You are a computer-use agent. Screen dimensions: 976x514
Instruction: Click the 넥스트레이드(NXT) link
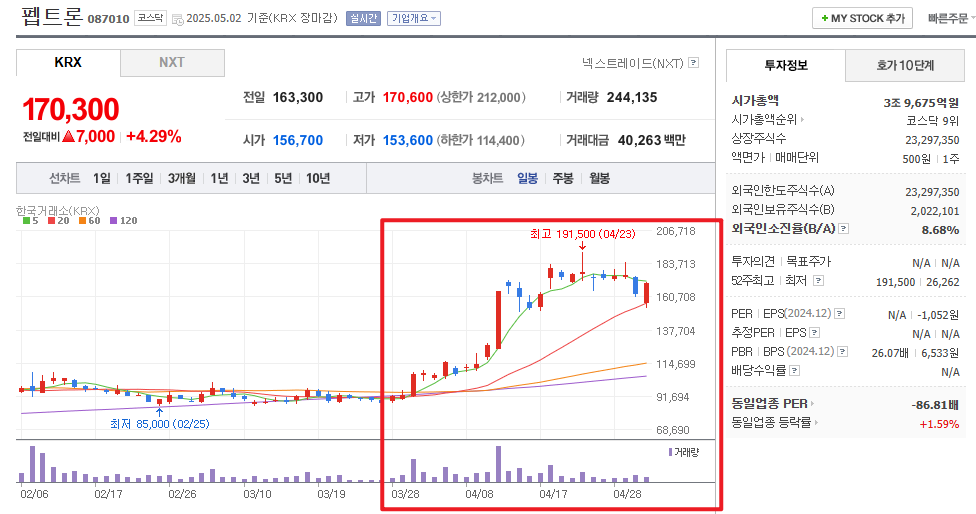632,63
